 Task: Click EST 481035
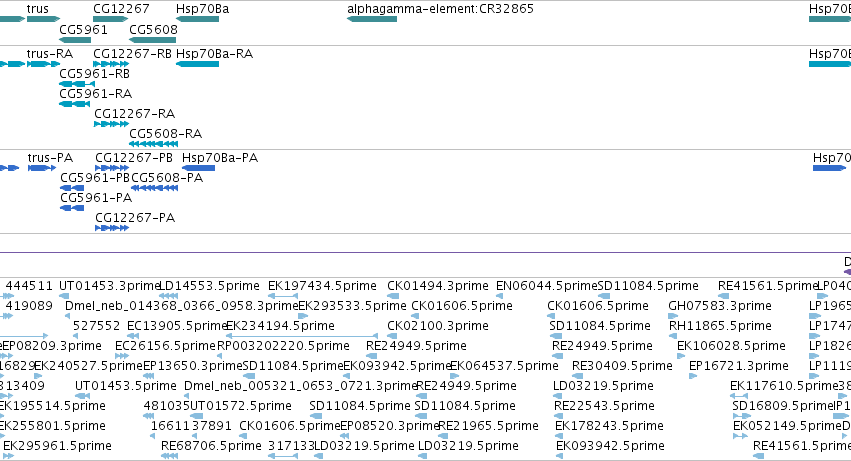[x=167, y=407]
